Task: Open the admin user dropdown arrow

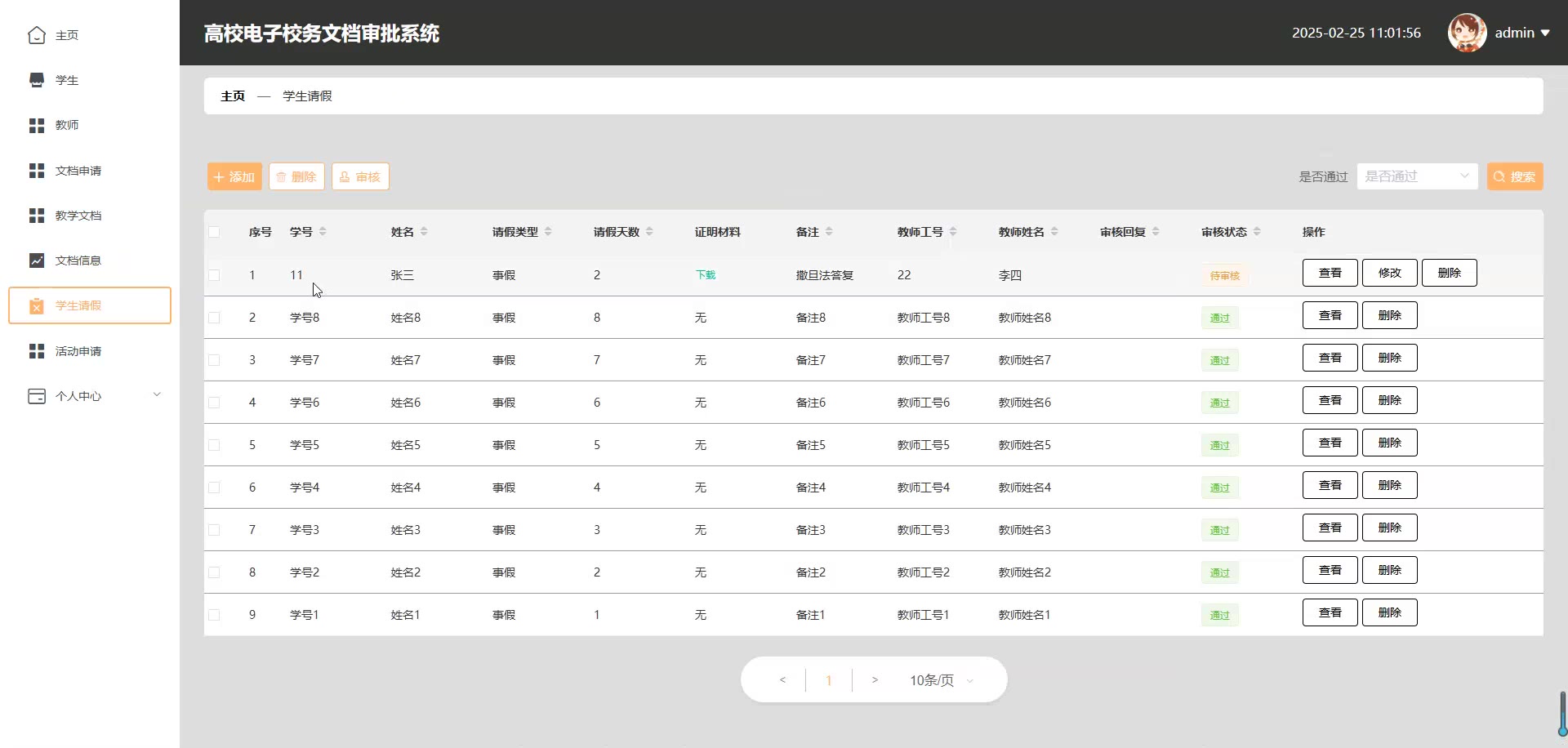Action: pyautogui.click(x=1545, y=33)
